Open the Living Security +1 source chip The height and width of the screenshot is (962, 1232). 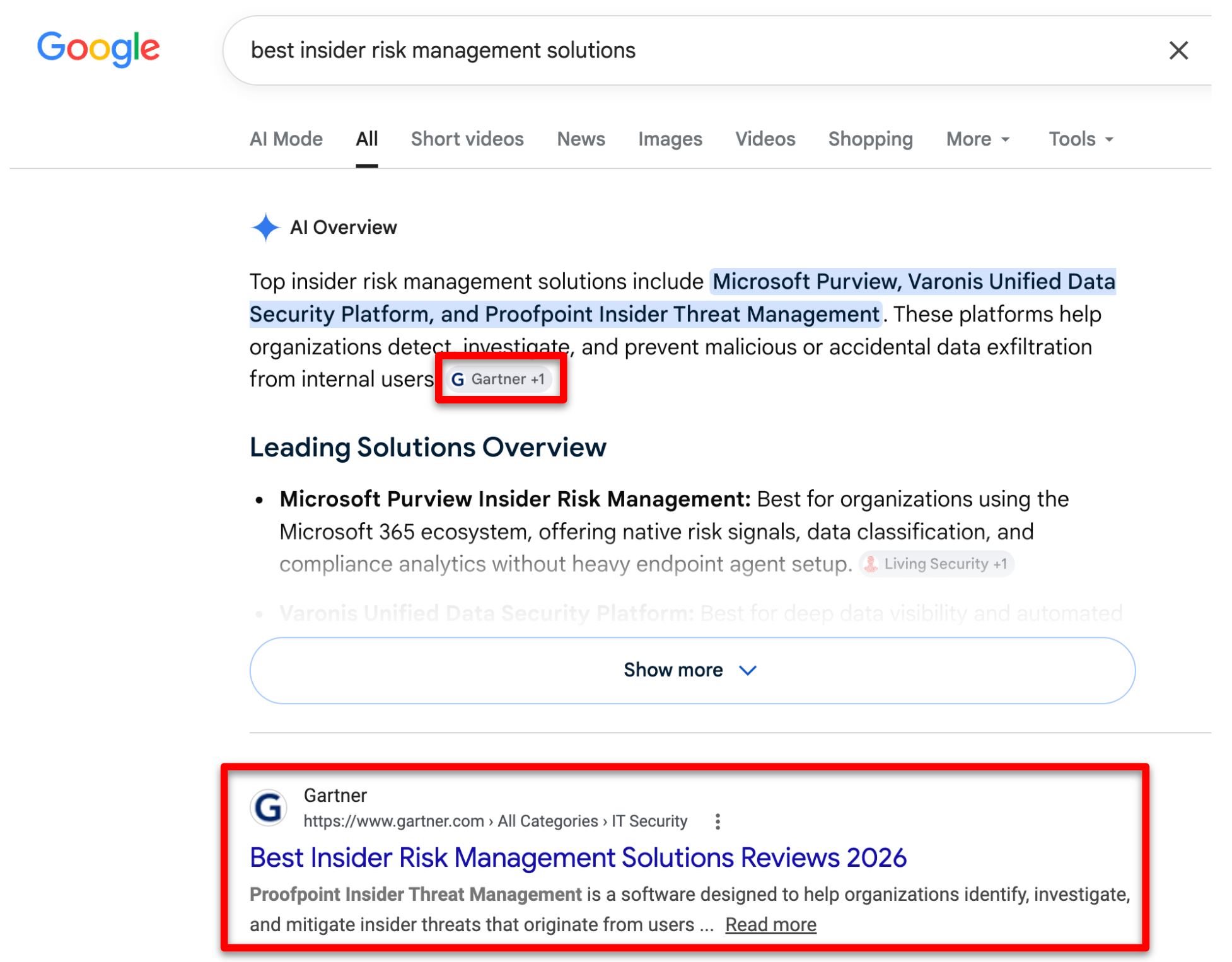point(936,564)
